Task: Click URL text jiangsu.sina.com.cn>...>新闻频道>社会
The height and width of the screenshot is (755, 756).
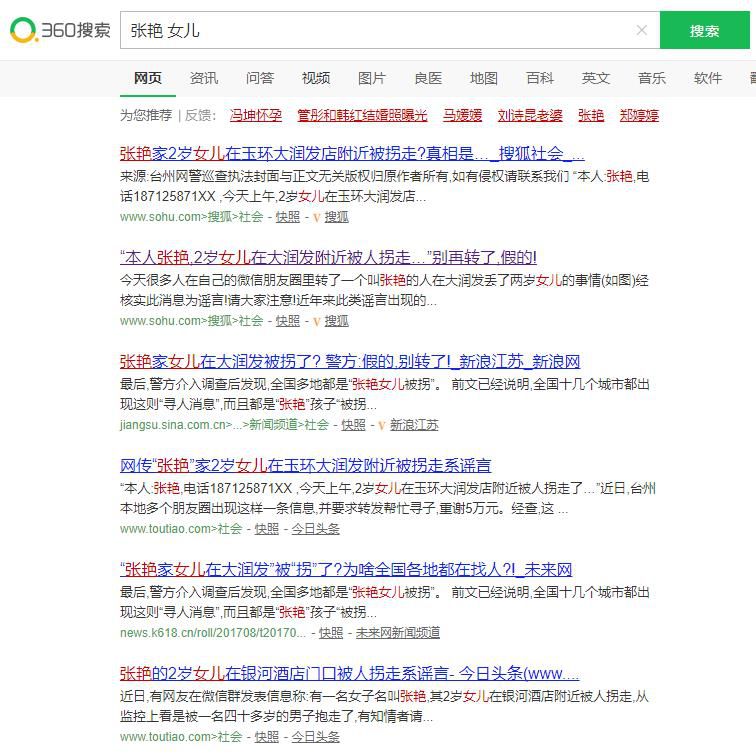Action: (224, 425)
